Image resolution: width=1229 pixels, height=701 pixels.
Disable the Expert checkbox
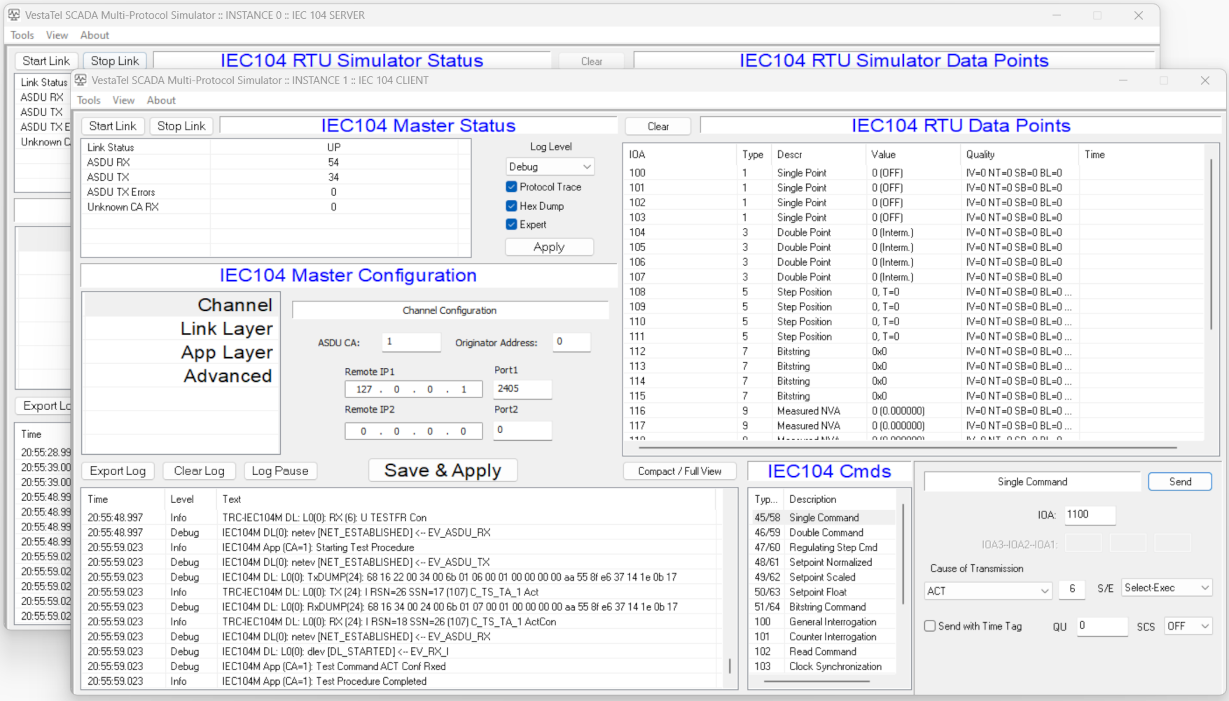(x=512, y=225)
